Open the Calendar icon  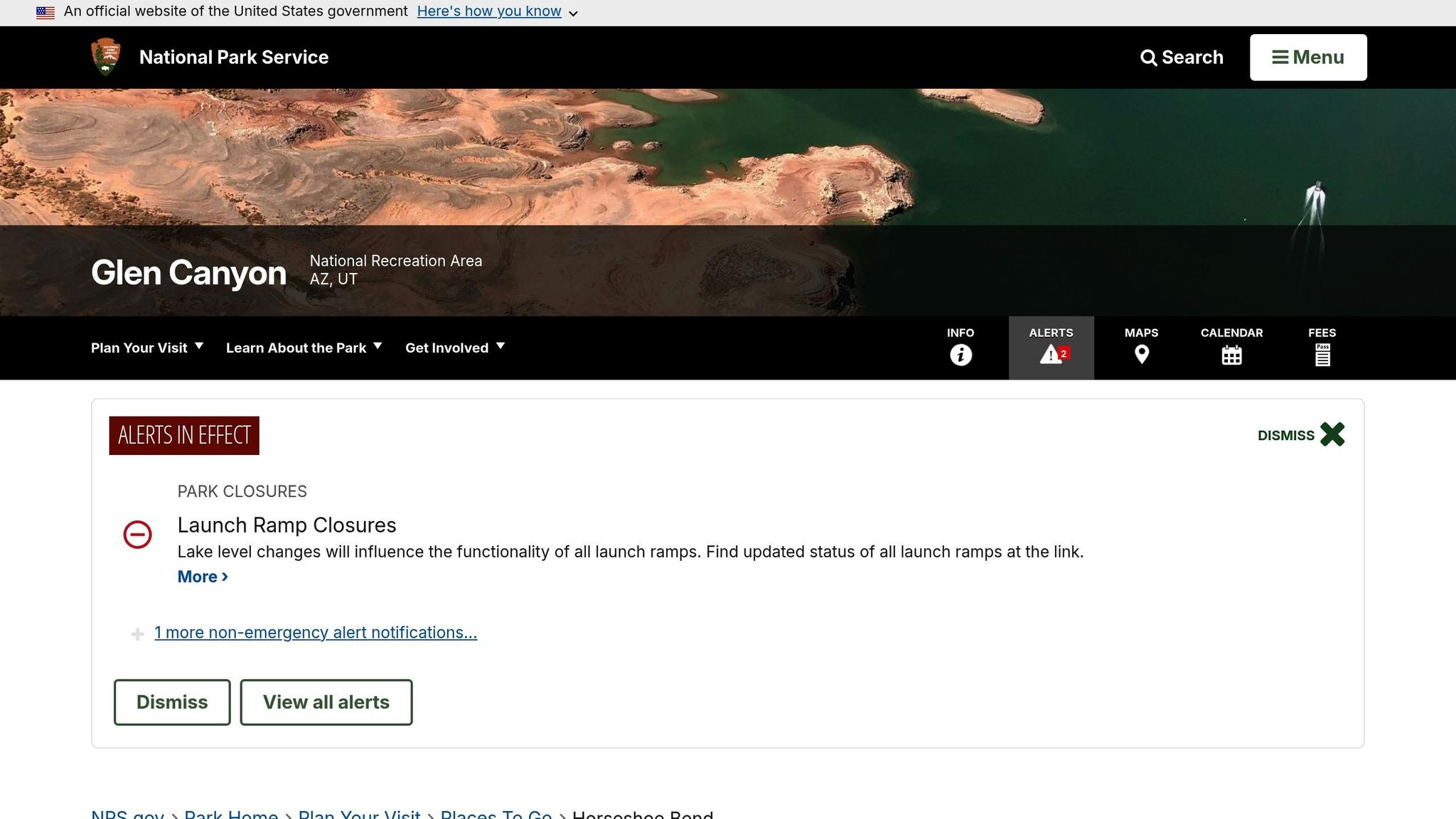(x=1231, y=355)
